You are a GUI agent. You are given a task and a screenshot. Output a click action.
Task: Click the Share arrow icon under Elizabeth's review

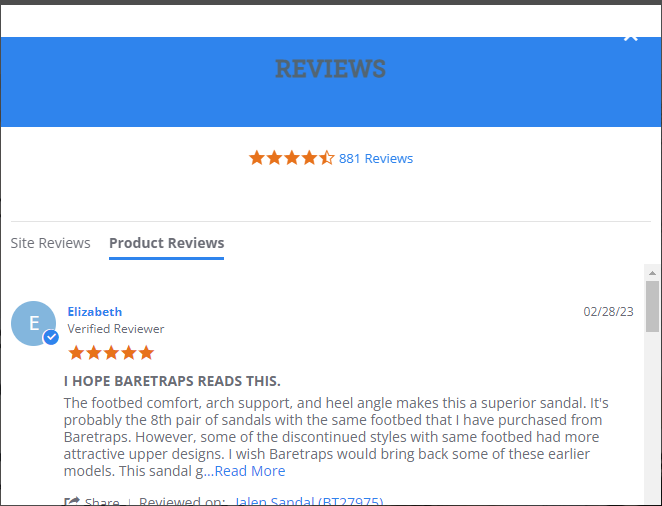point(72,501)
